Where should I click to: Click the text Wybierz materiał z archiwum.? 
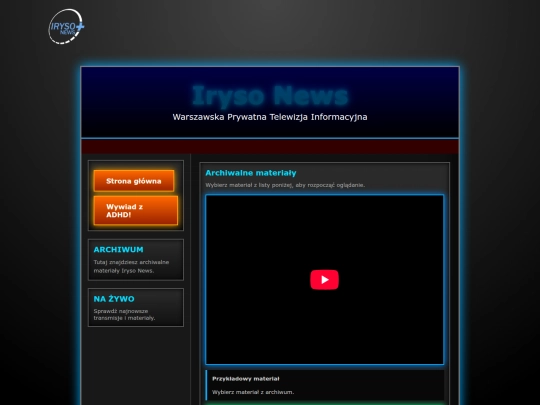click(253, 392)
